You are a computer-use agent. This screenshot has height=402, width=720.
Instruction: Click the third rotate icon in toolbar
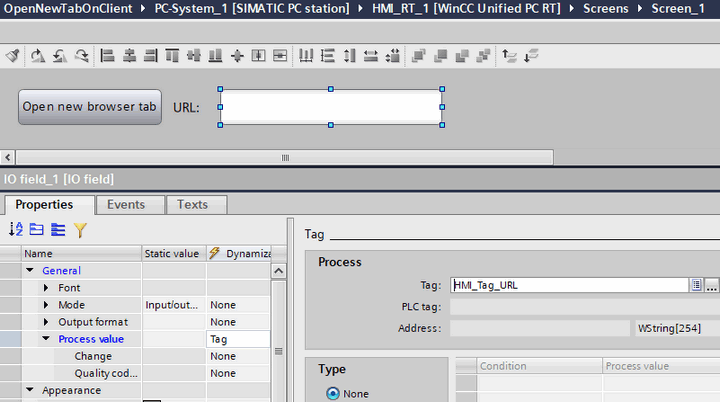click(82, 56)
